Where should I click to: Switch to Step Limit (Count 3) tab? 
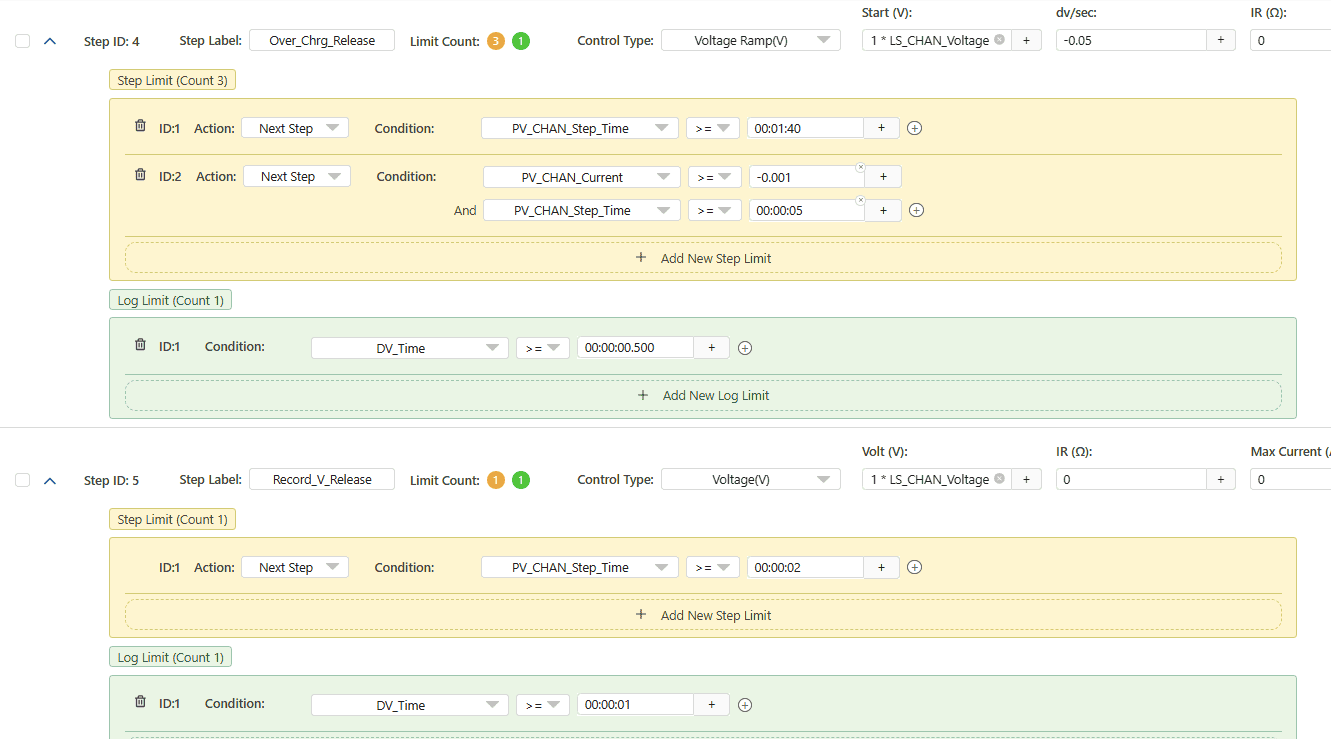[172, 80]
